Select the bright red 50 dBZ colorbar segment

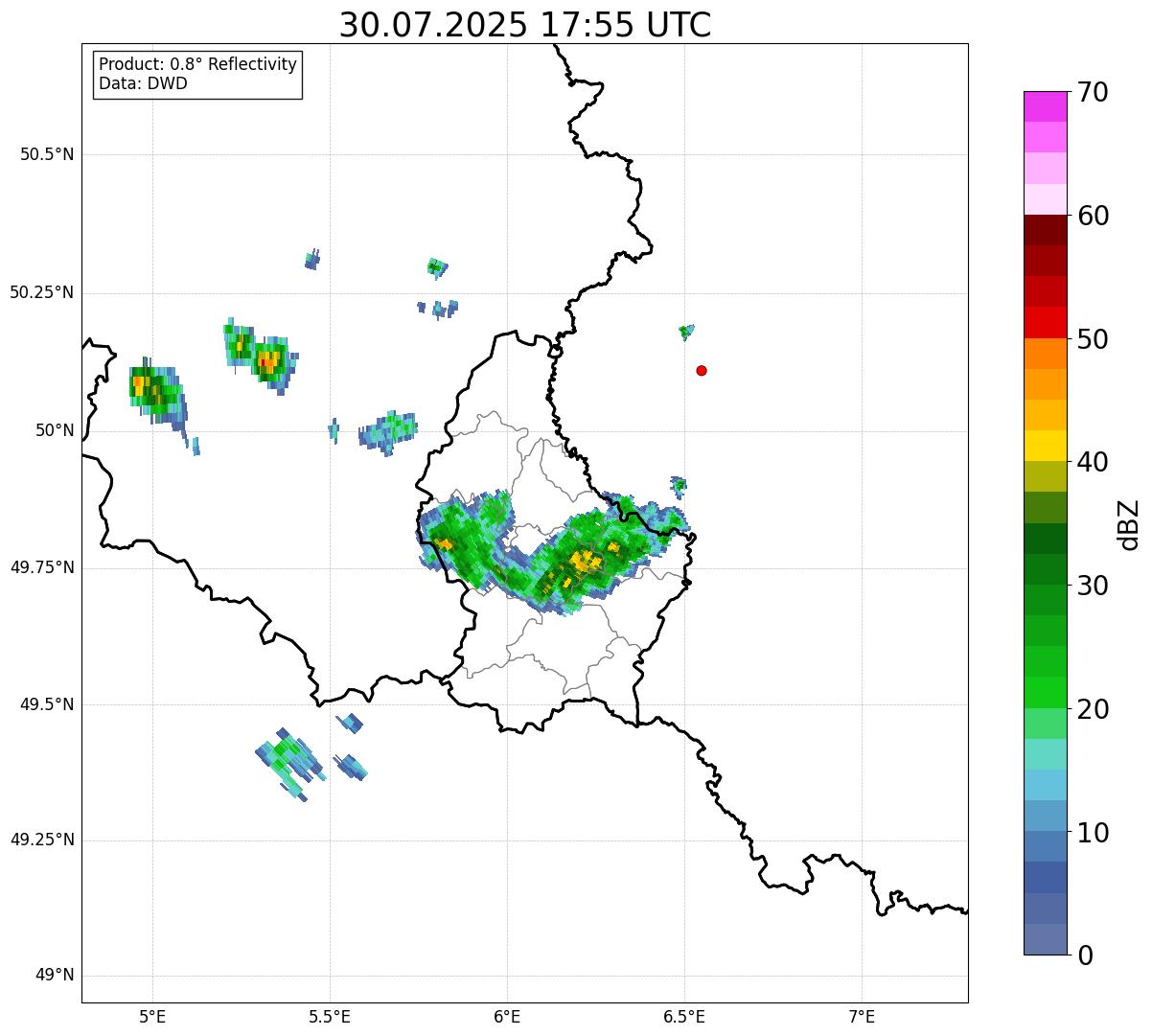click(1045, 323)
